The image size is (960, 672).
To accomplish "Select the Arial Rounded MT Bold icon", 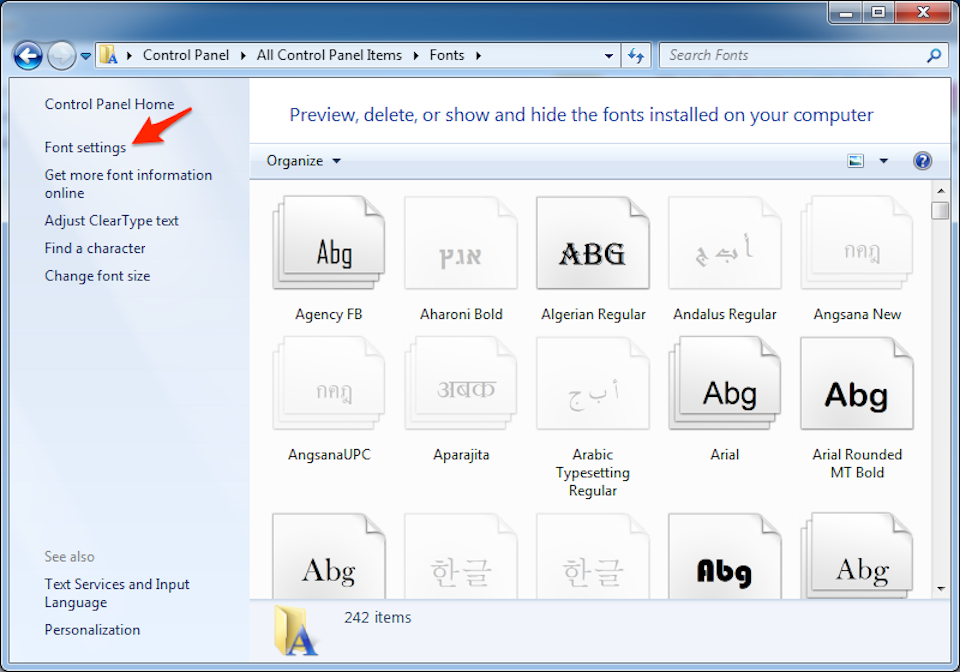I will coord(857,383).
